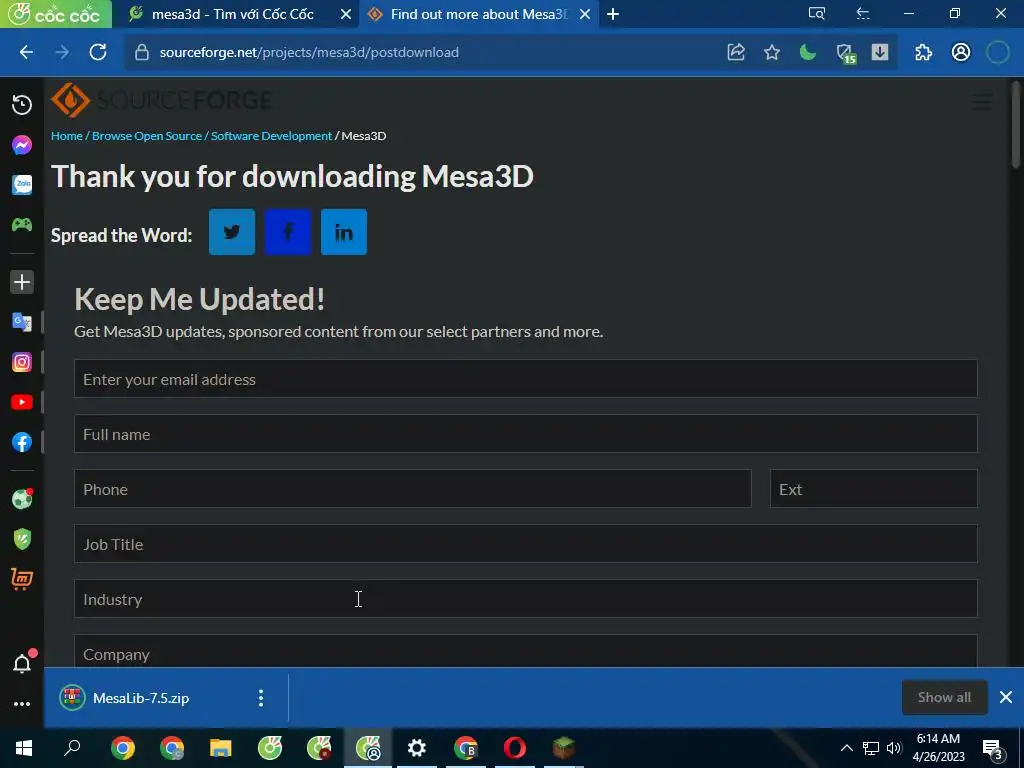Image resolution: width=1024 pixels, height=768 pixels.
Task: Go to Home breadcrumb link
Action: [x=67, y=136]
